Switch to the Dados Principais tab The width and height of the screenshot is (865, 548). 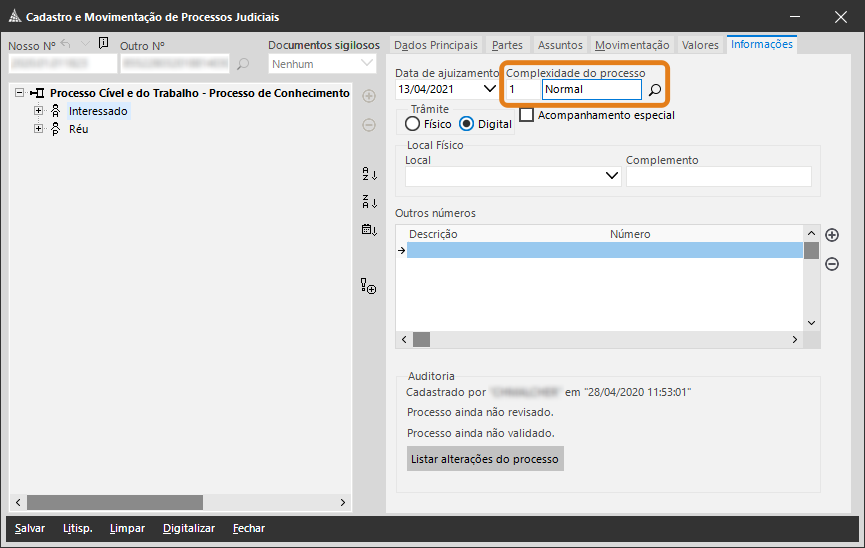[435, 45]
